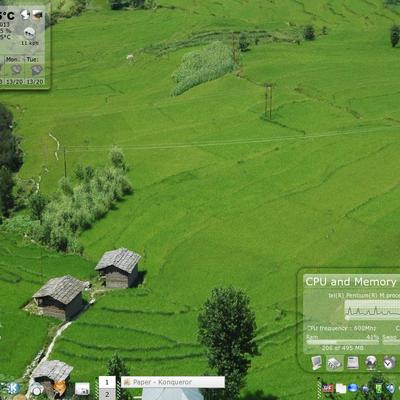Viewport: 400px width, 400px height.
Task: Click the '206 of 495 MB' memory text
Action: click(x=342, y=348)
